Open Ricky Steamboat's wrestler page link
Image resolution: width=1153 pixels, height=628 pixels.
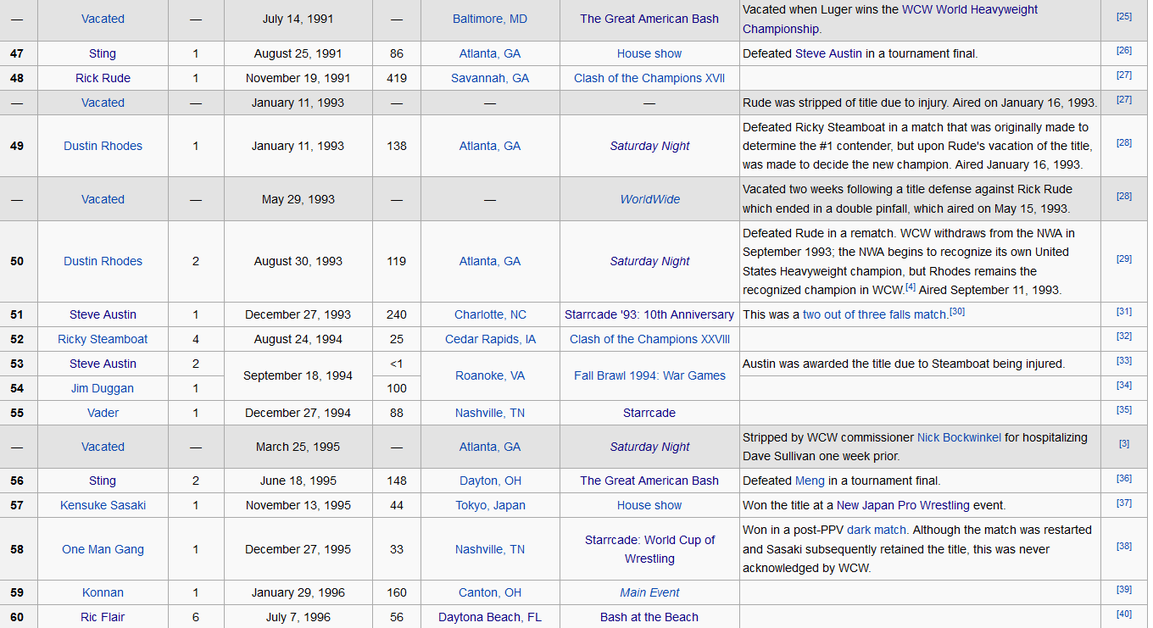click(102, 339)
